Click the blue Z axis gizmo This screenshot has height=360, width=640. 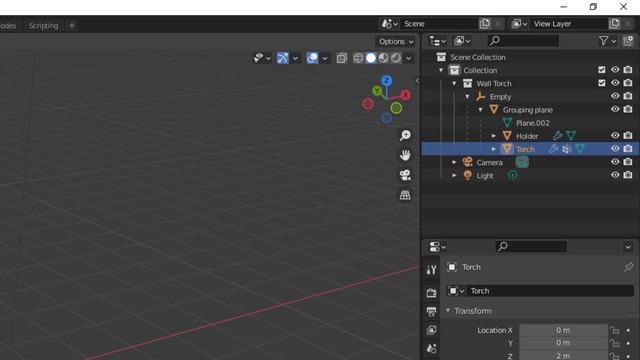coord(386,80)
